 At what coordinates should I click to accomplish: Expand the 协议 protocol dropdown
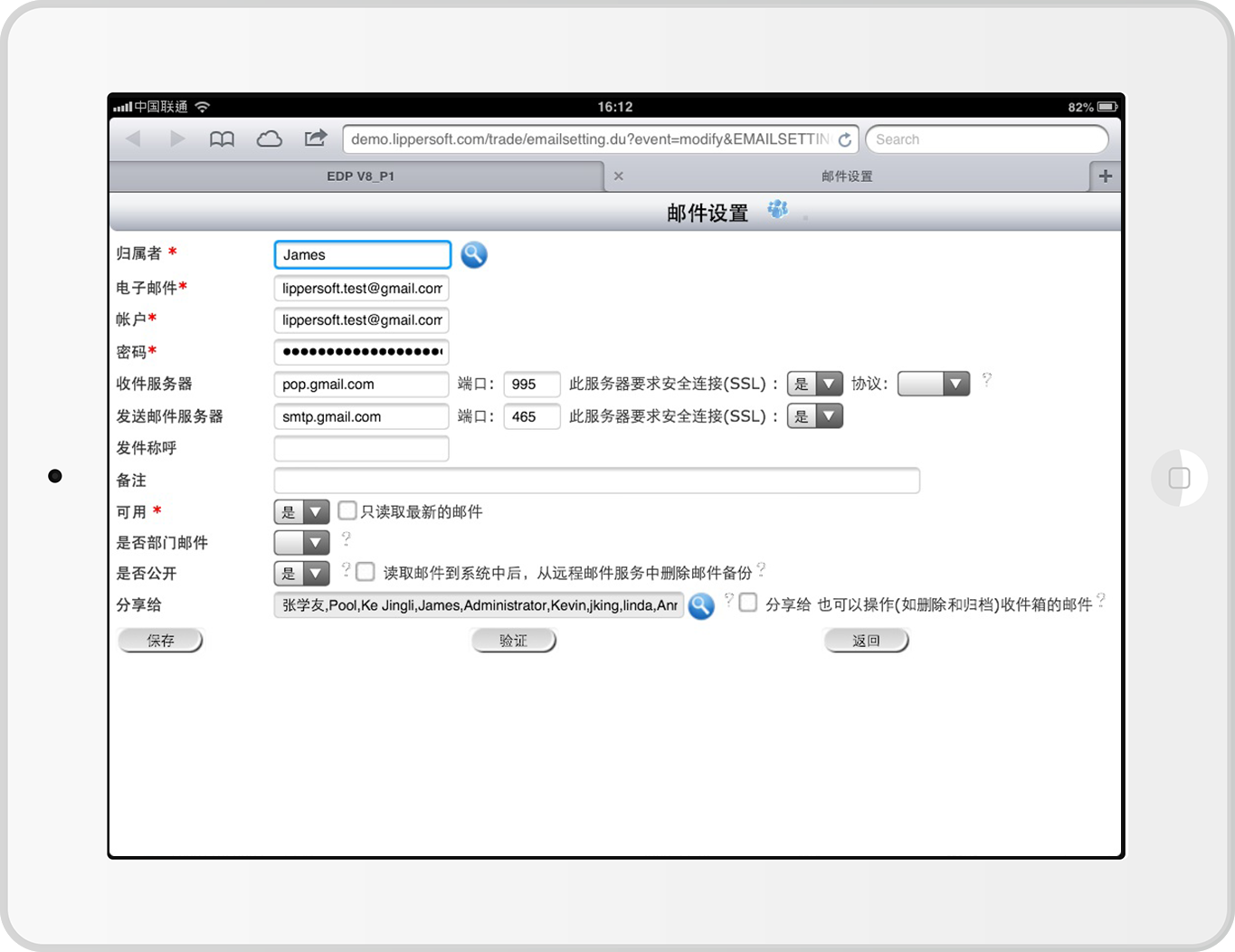[x=933, y=384]
